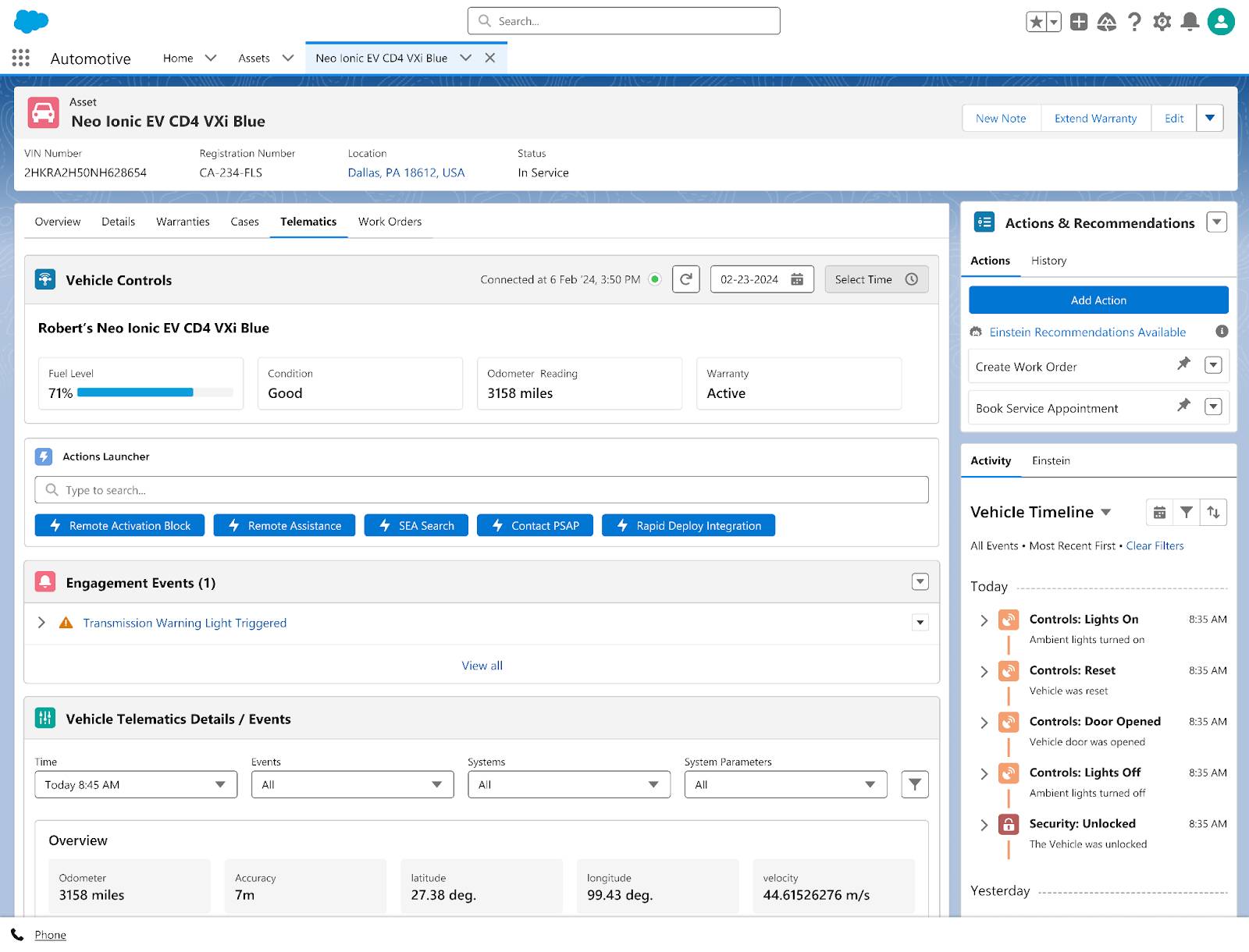Expand the Security: Unlocked timeline event

tap(984, 825)
